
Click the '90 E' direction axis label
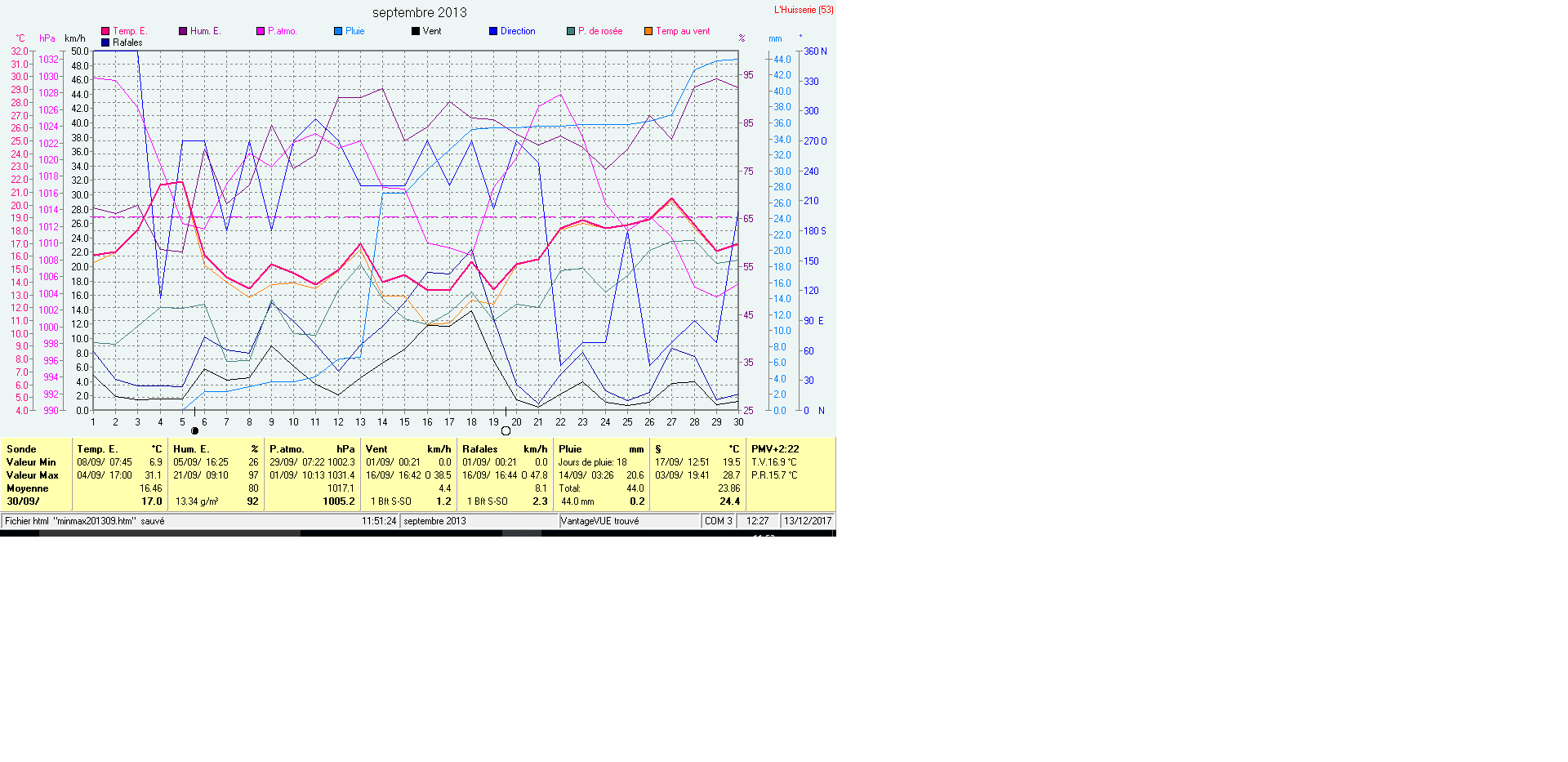click(814, 321)
